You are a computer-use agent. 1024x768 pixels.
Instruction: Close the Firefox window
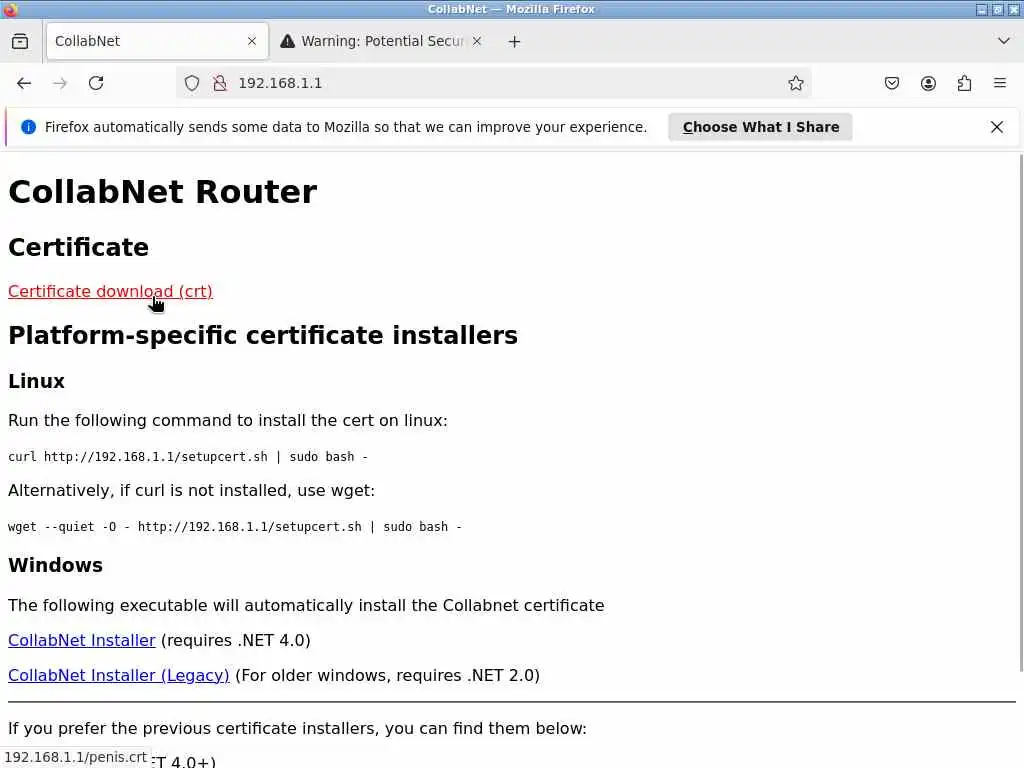pos(1014,9)
